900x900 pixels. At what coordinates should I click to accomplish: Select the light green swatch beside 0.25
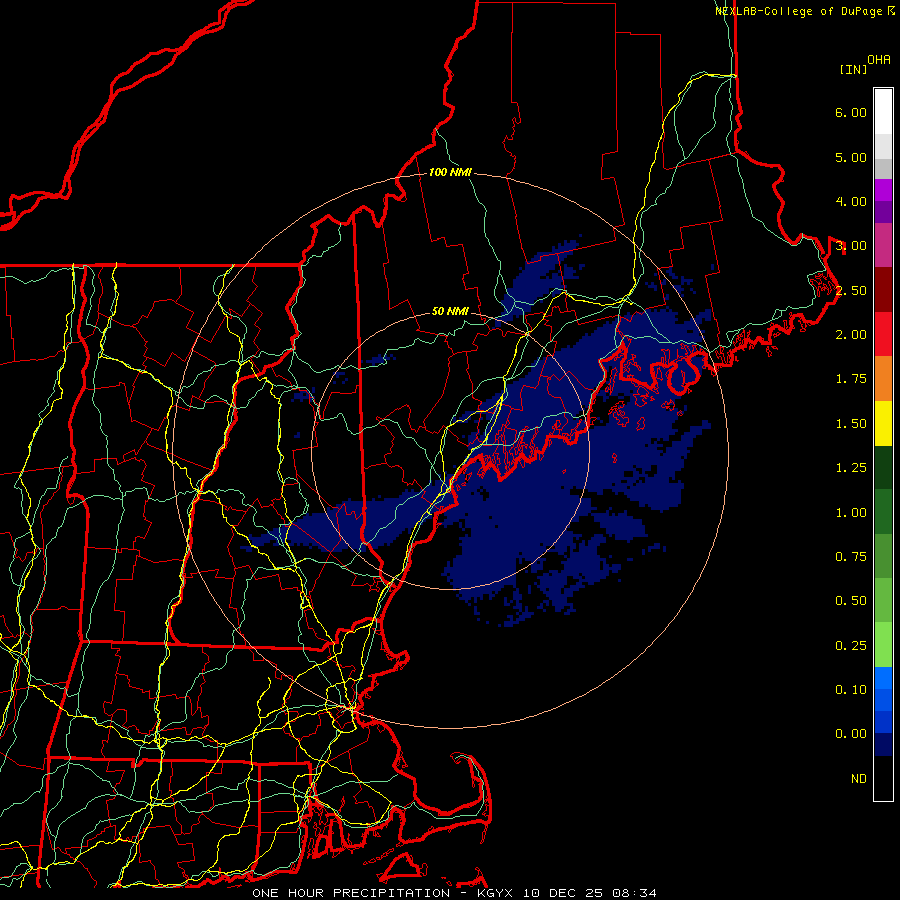(x=883, y=645)
